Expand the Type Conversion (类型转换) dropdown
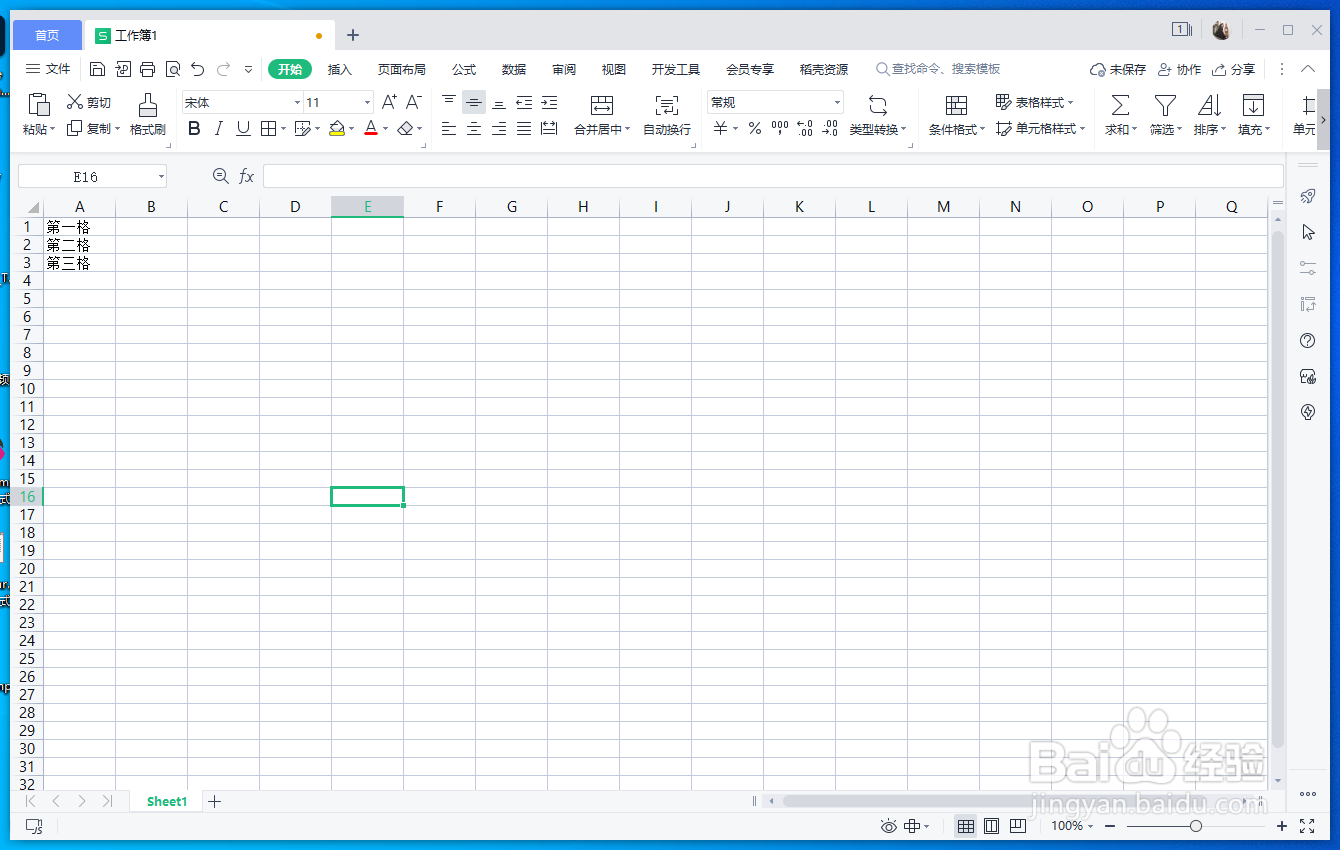Viewport: 1340px width, 850px height. pos(904,130)
